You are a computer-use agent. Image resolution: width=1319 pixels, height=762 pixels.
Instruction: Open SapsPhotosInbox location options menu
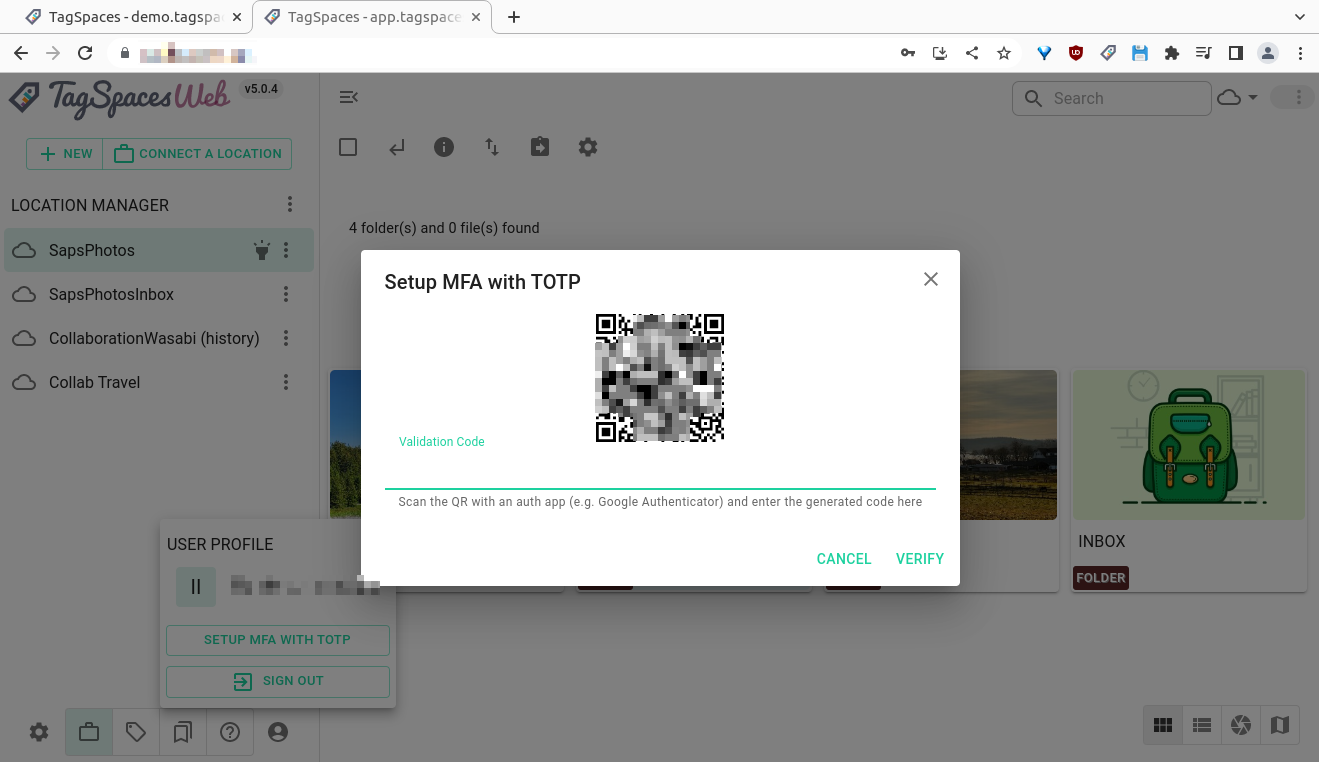[x=286, y=294]
